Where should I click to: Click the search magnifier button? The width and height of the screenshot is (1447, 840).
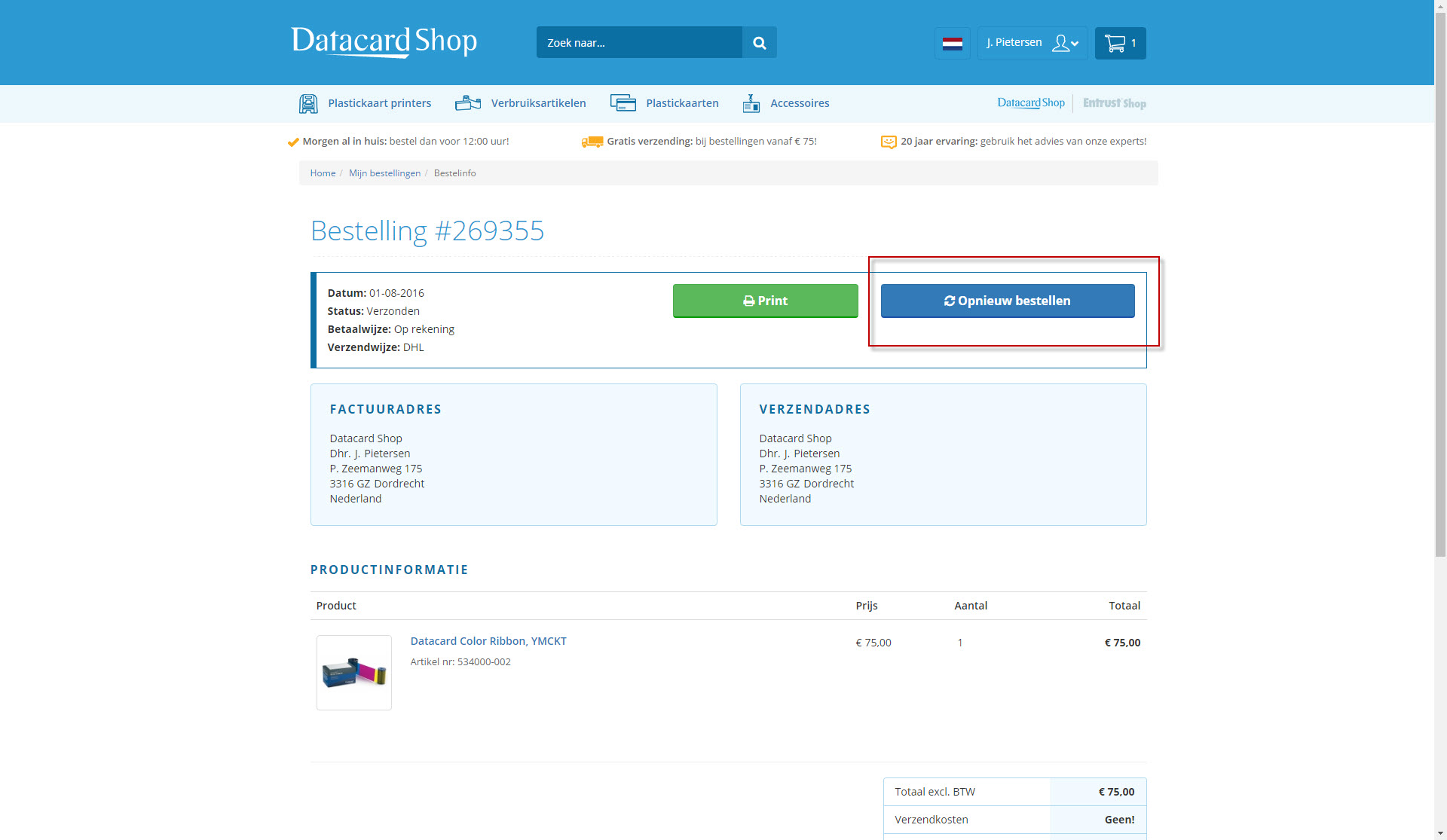point(760,43)
